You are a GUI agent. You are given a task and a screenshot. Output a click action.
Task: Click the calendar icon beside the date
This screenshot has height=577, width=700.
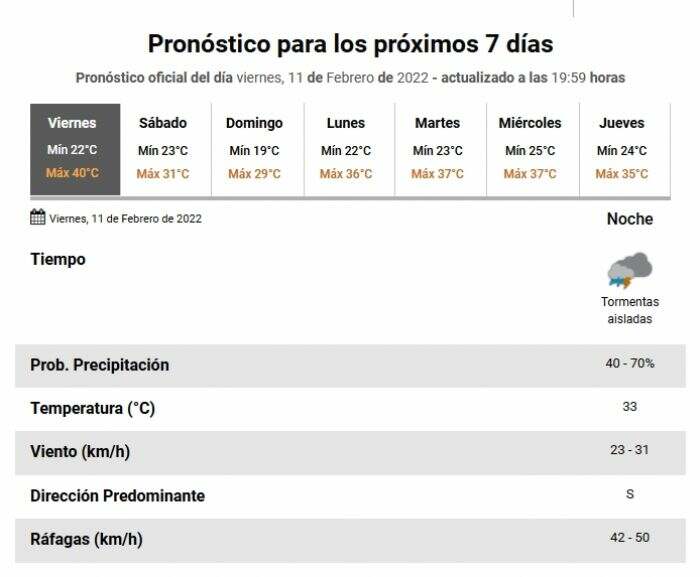pos(38,217)
